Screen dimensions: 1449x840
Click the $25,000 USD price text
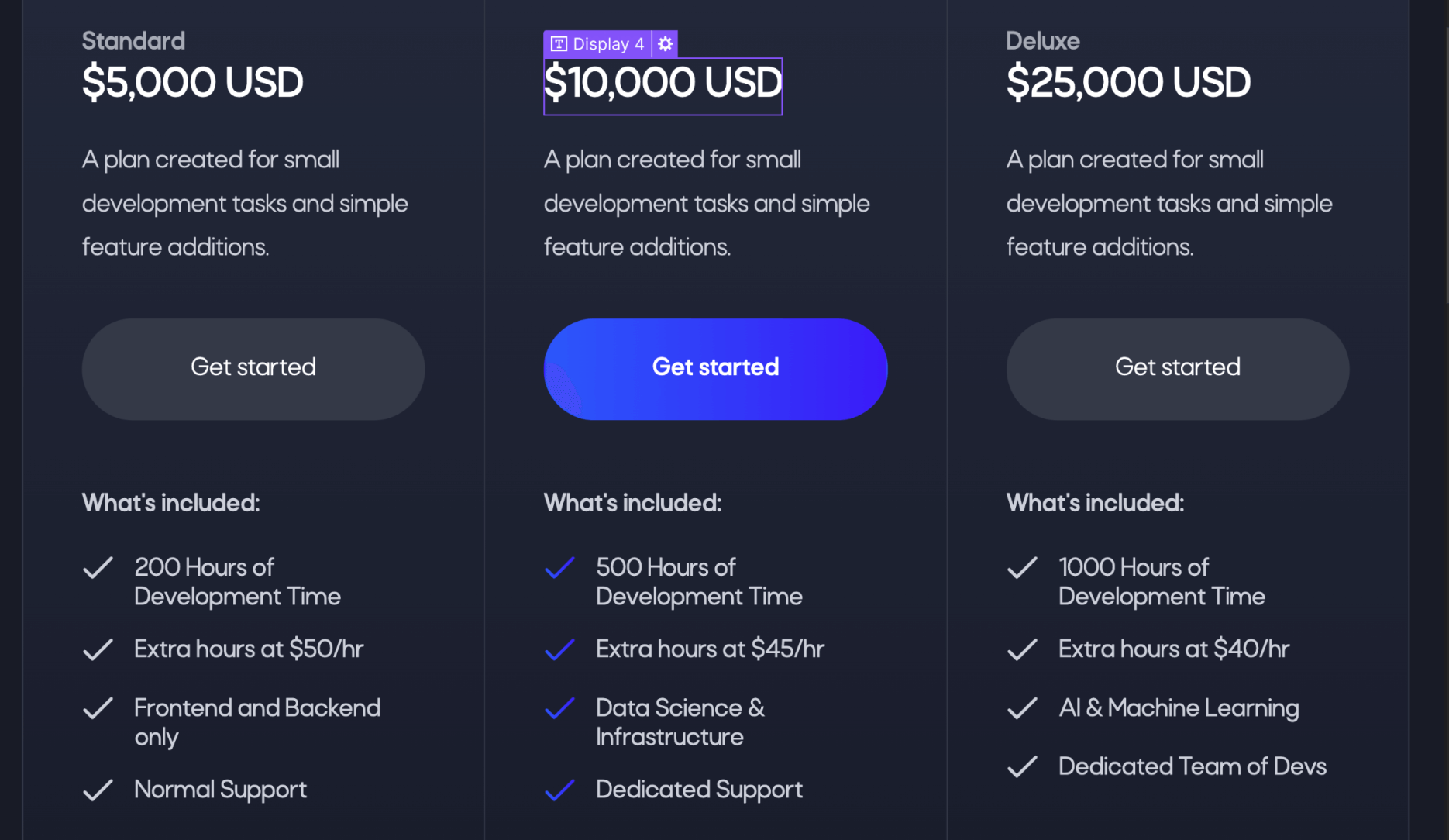pos(1128,82)
